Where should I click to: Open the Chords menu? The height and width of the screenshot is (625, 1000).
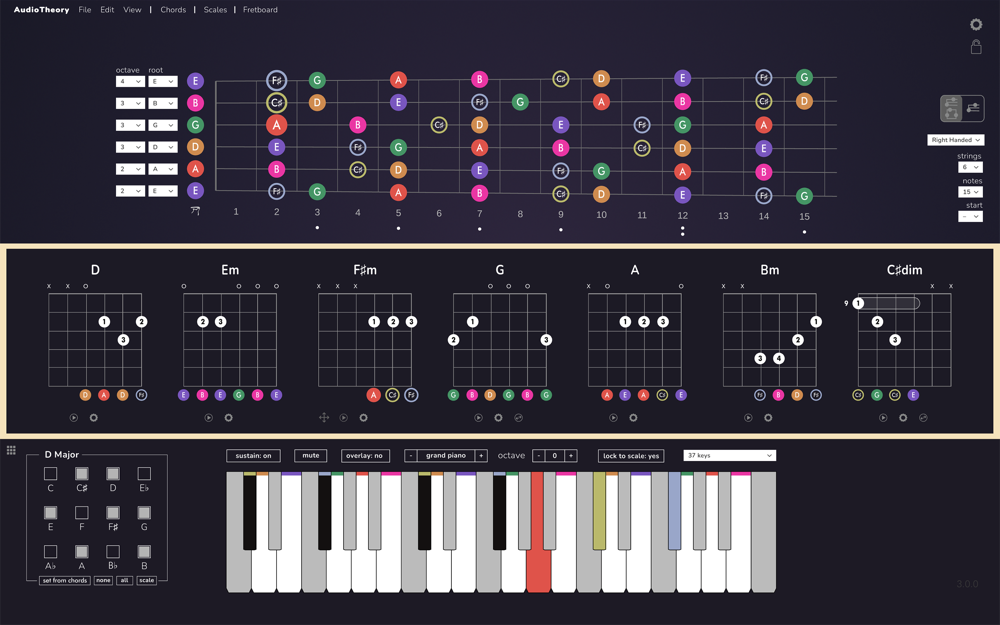tap(173, 10)
